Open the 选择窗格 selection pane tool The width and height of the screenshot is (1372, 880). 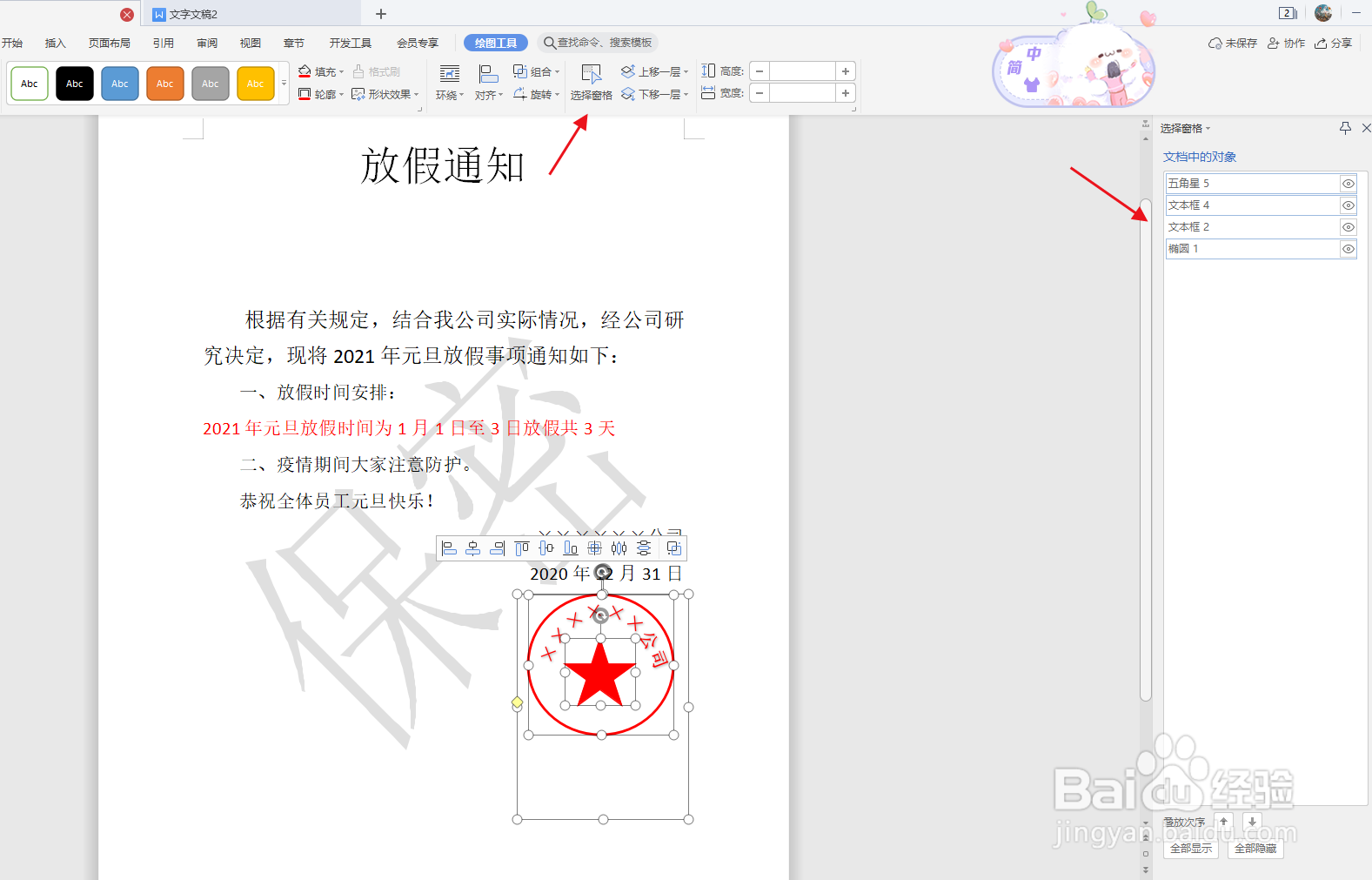[592, 83]
